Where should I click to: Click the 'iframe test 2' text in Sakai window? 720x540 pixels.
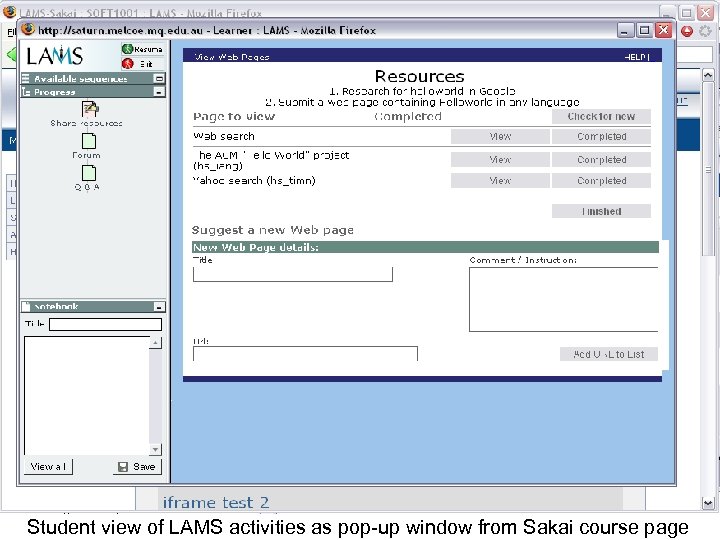click(216, 502)
